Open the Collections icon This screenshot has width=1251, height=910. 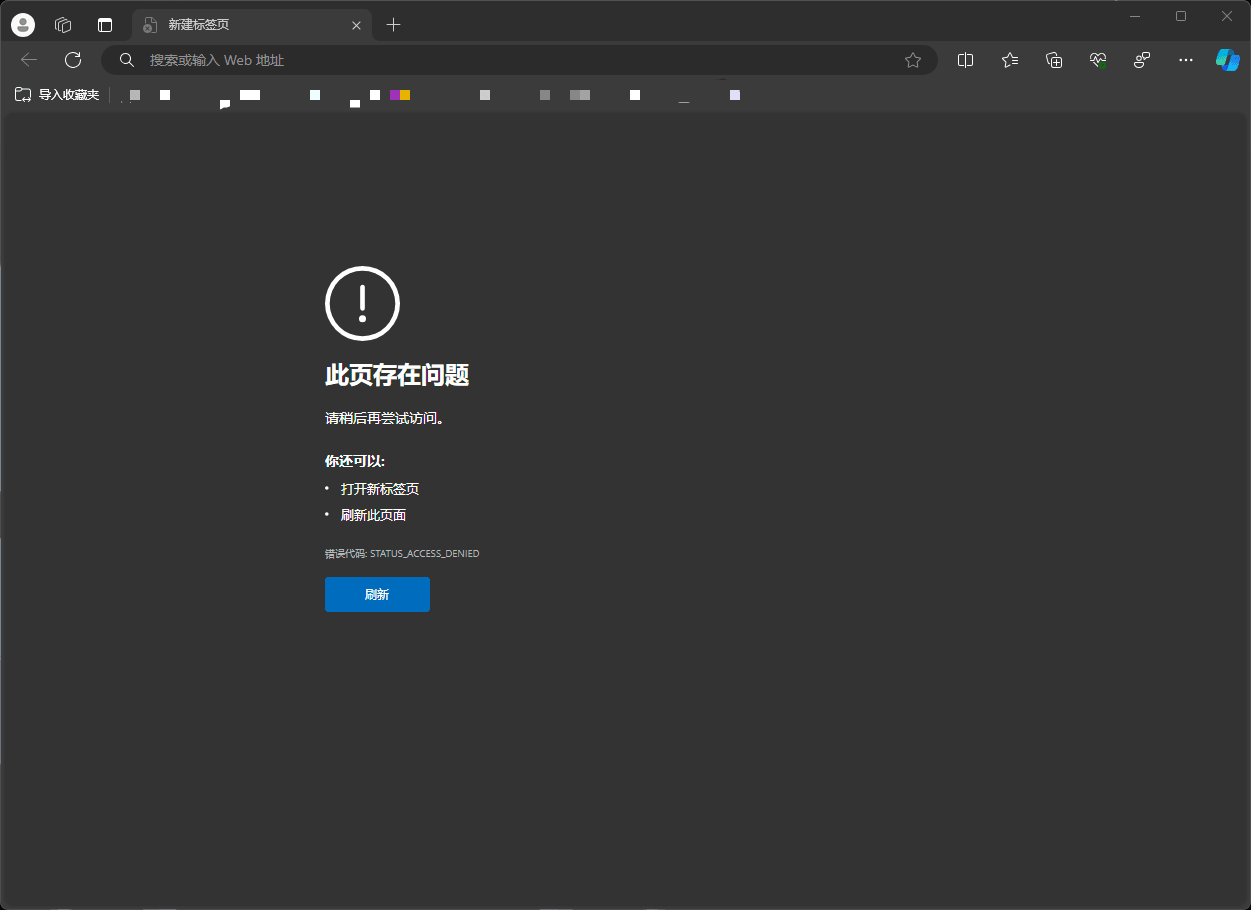click(x=1054, y=60)
